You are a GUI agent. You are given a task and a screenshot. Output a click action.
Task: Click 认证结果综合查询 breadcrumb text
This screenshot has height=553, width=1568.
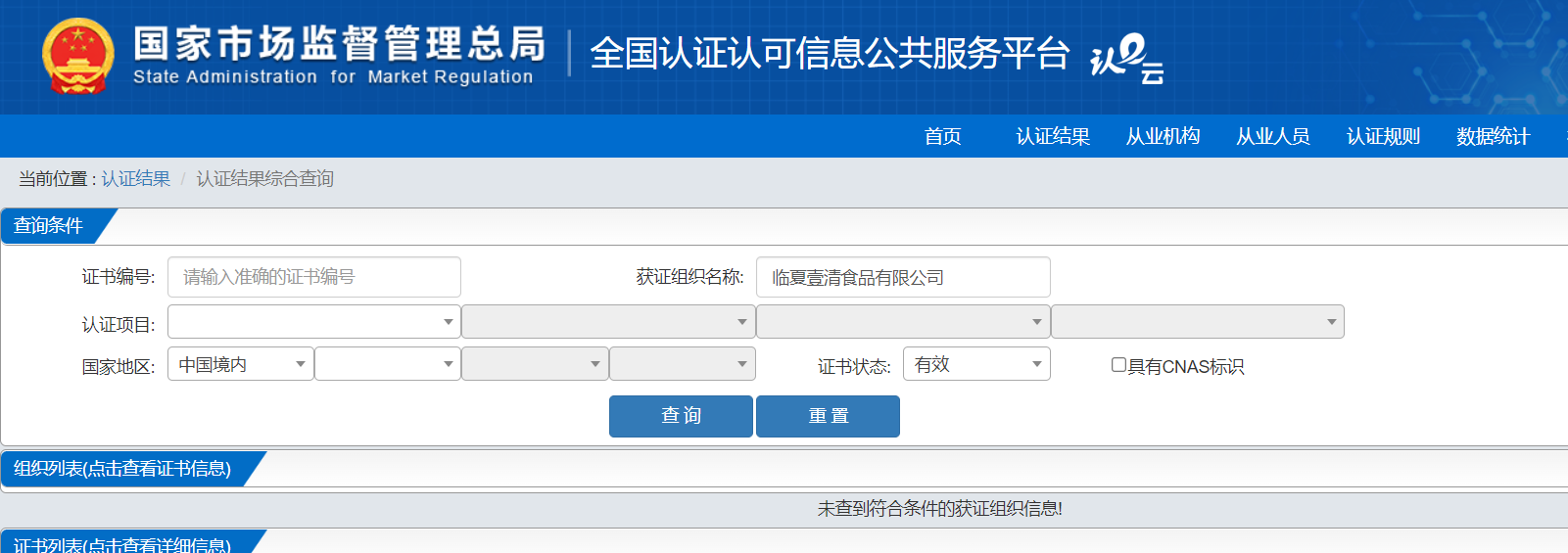(264, 178)
